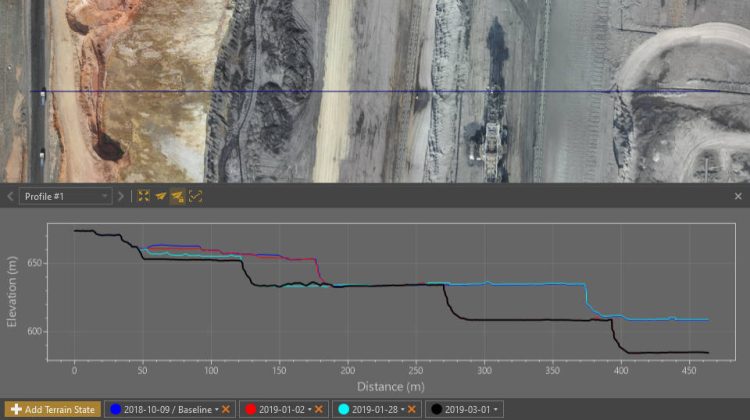Image resolution: width=750 pixels, height=420 pixels.
Task: Remove the 2019-01-28 terrain state
Action: click(x=412, y=409)
